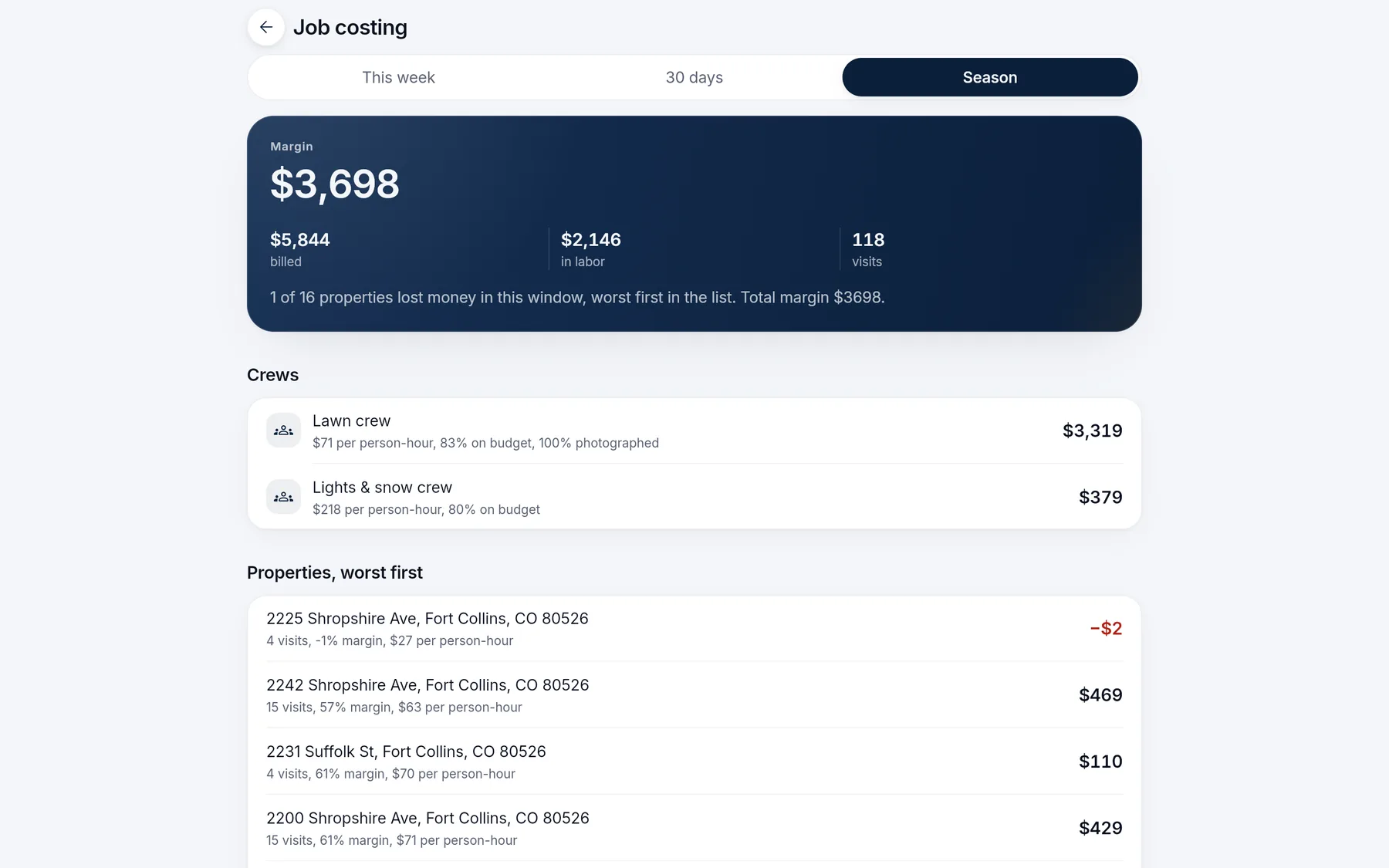Image resolution: width=1389 pixels, height=868 pixels.
Task: Click 4 visits, -1% margin detail line
Action: (x=390, y=641)
